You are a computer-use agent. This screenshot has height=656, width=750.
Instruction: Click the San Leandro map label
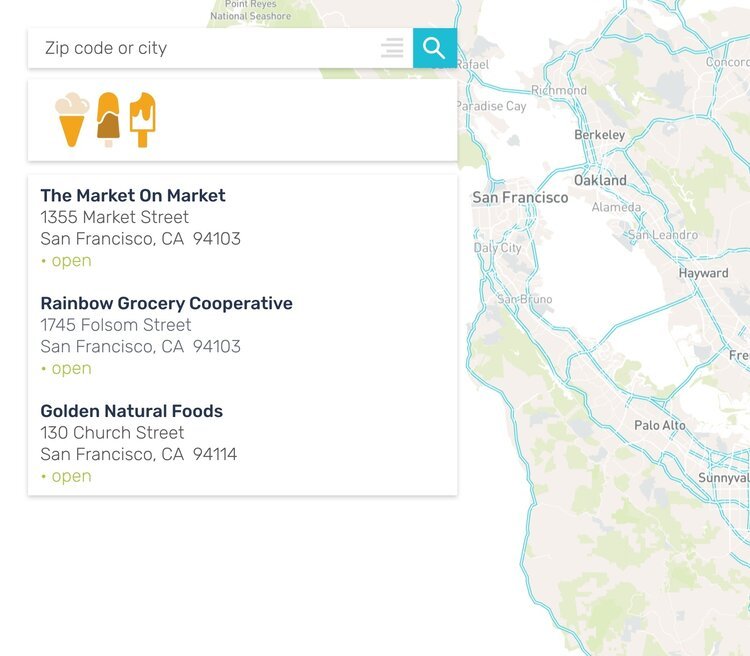(x=662, y=235)
